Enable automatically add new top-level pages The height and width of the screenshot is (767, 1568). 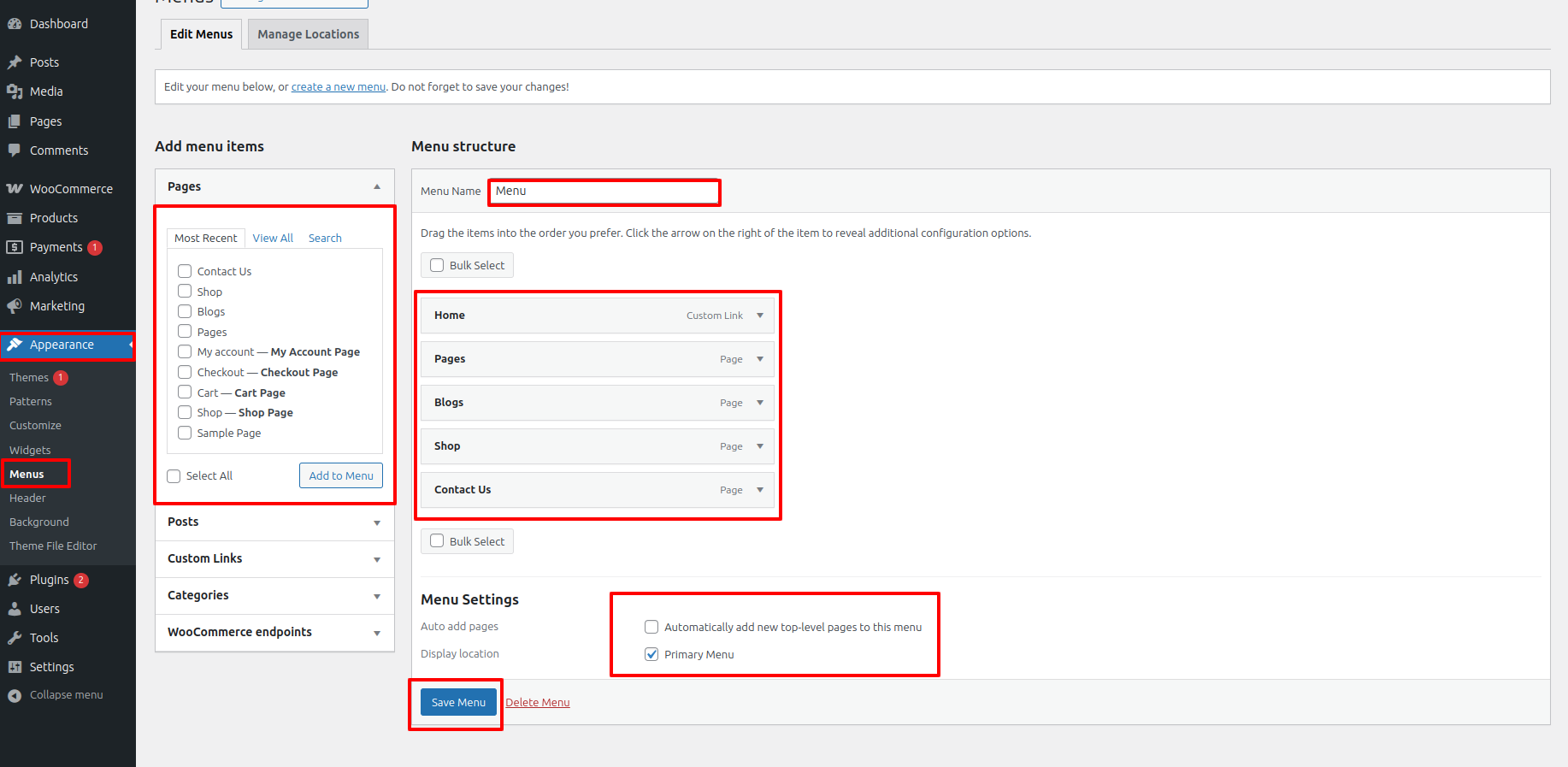(651, 627)
